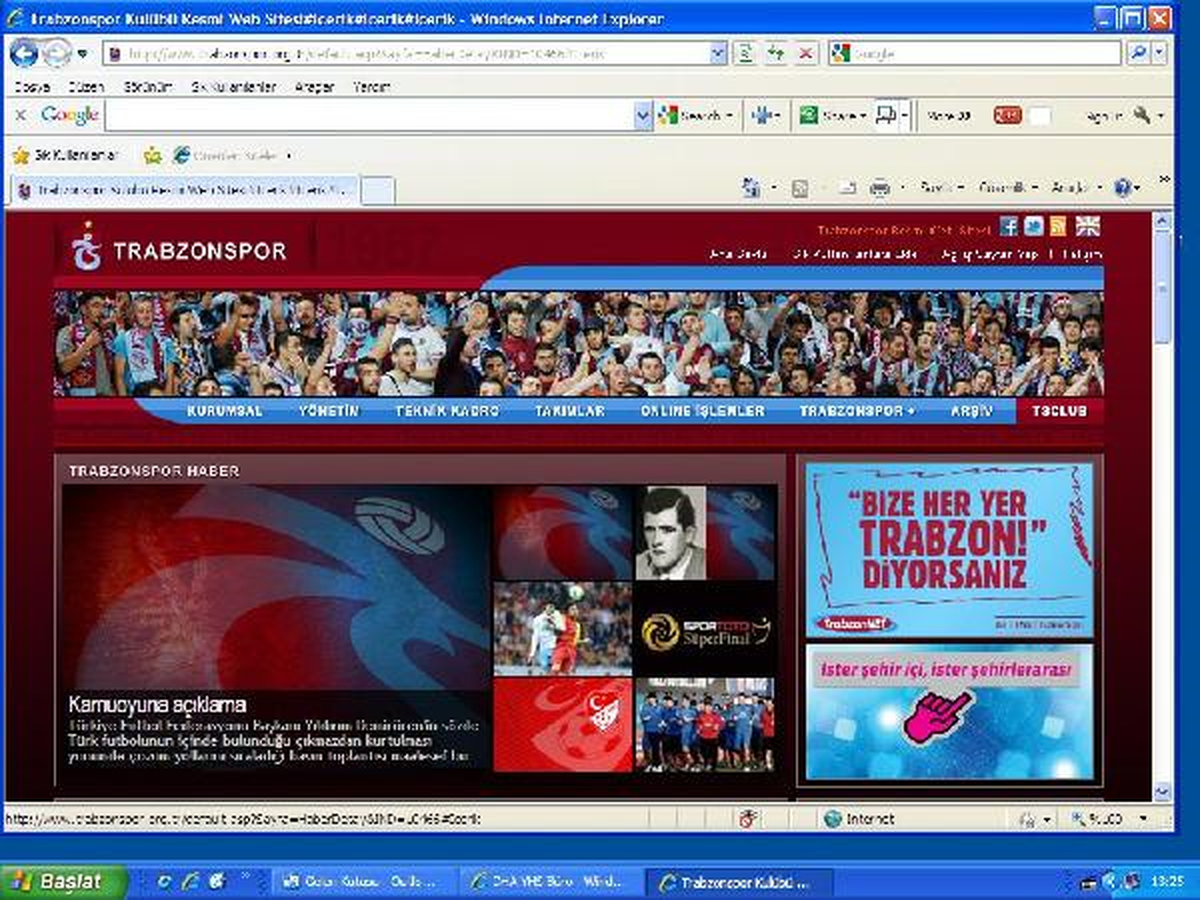Click the Internet zone globe in status bar
This screenshot has width=1200, height=900.
pyautogui.click(x=833, y=819)
